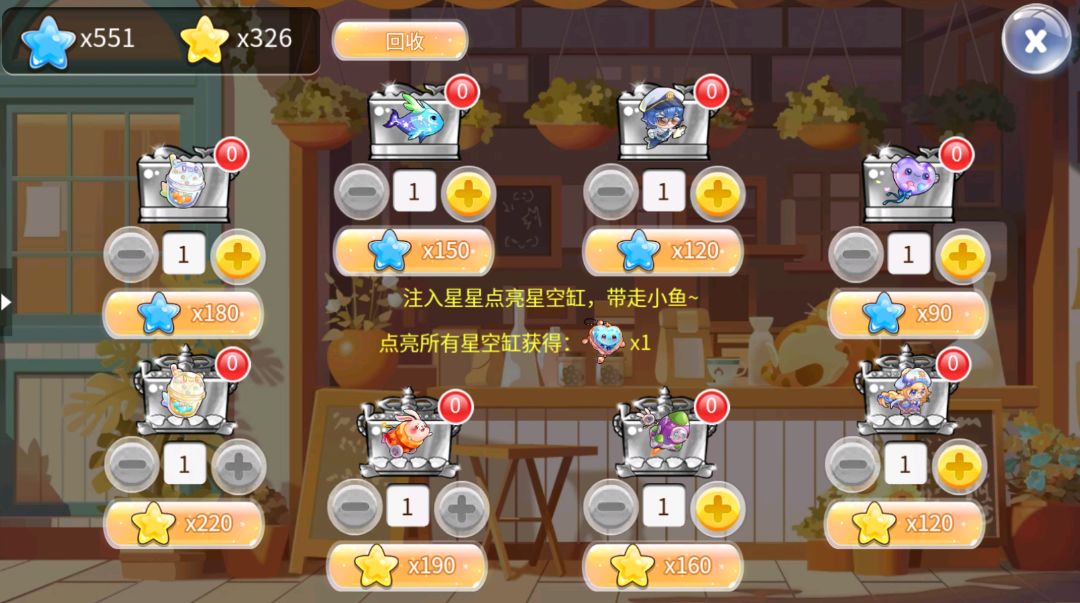Click the 回收 recycle button
The height and width of the screenshot is (603, 1080).
[x=400, y=41]
